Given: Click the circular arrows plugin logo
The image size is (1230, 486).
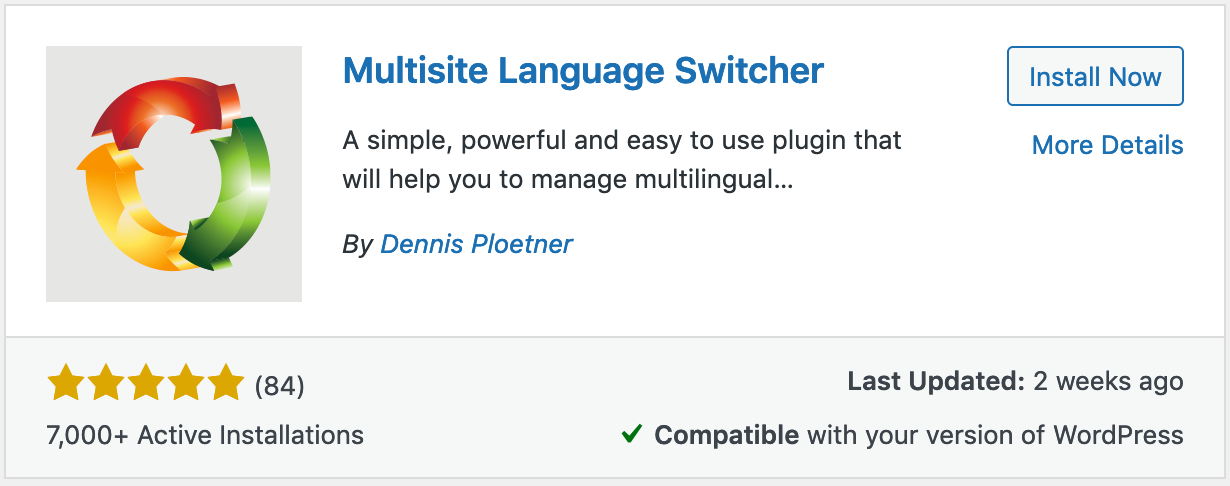Looking at the screenshot, I should click(174, 174).
